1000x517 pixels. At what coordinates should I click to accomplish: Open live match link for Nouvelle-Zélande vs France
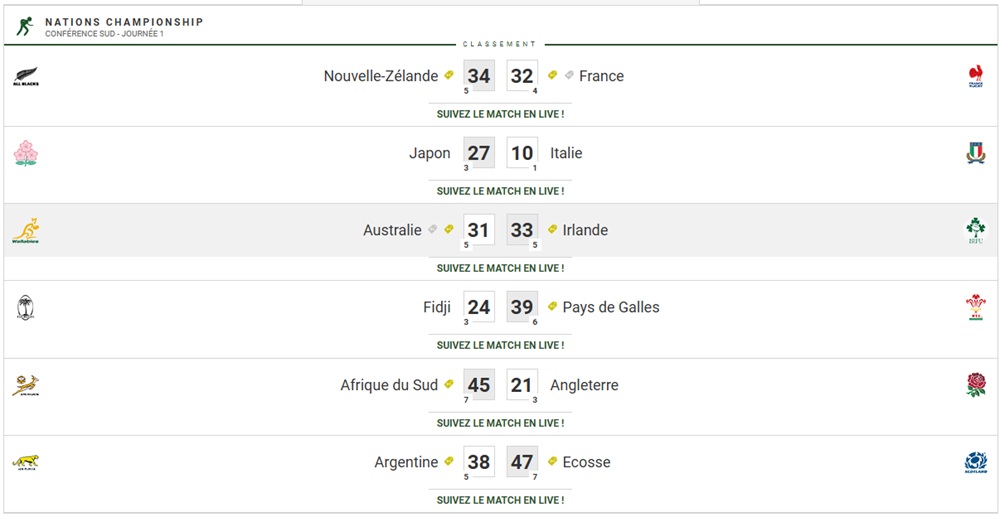point(500,114)
